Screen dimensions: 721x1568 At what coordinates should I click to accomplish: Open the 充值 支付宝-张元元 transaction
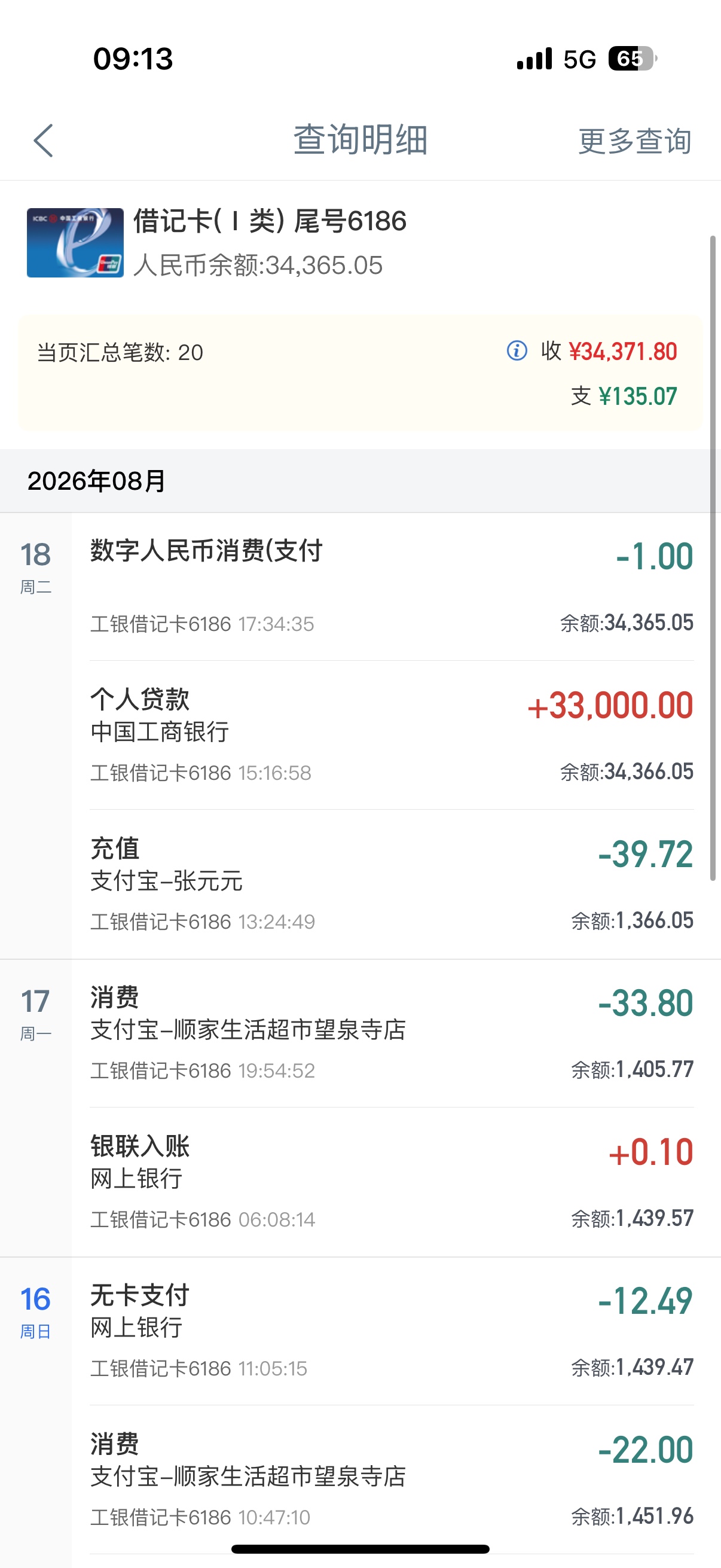(x=392, y=884)
